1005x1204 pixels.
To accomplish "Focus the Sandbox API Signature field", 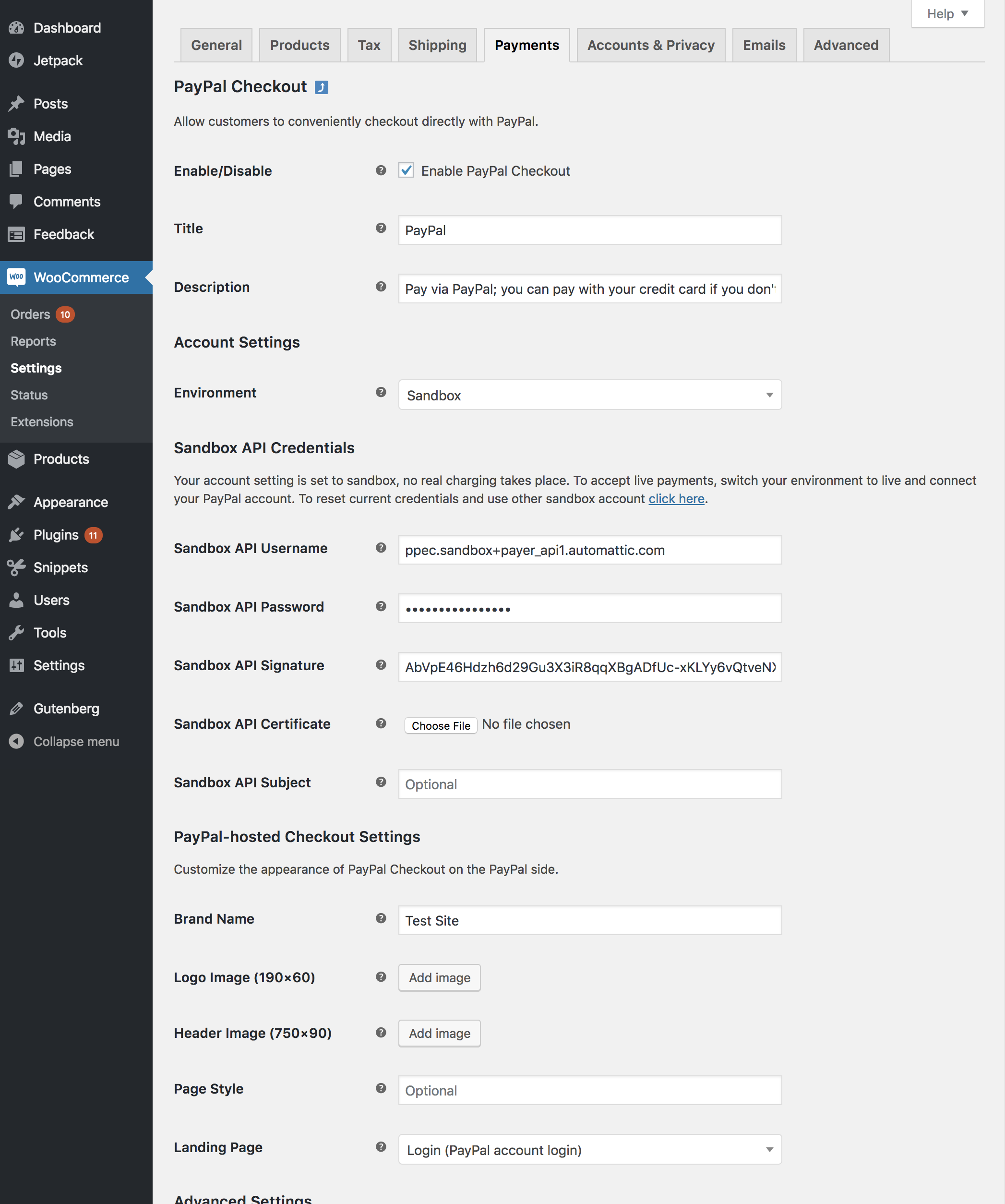I will pyautogui.click(x=590, y=667).
